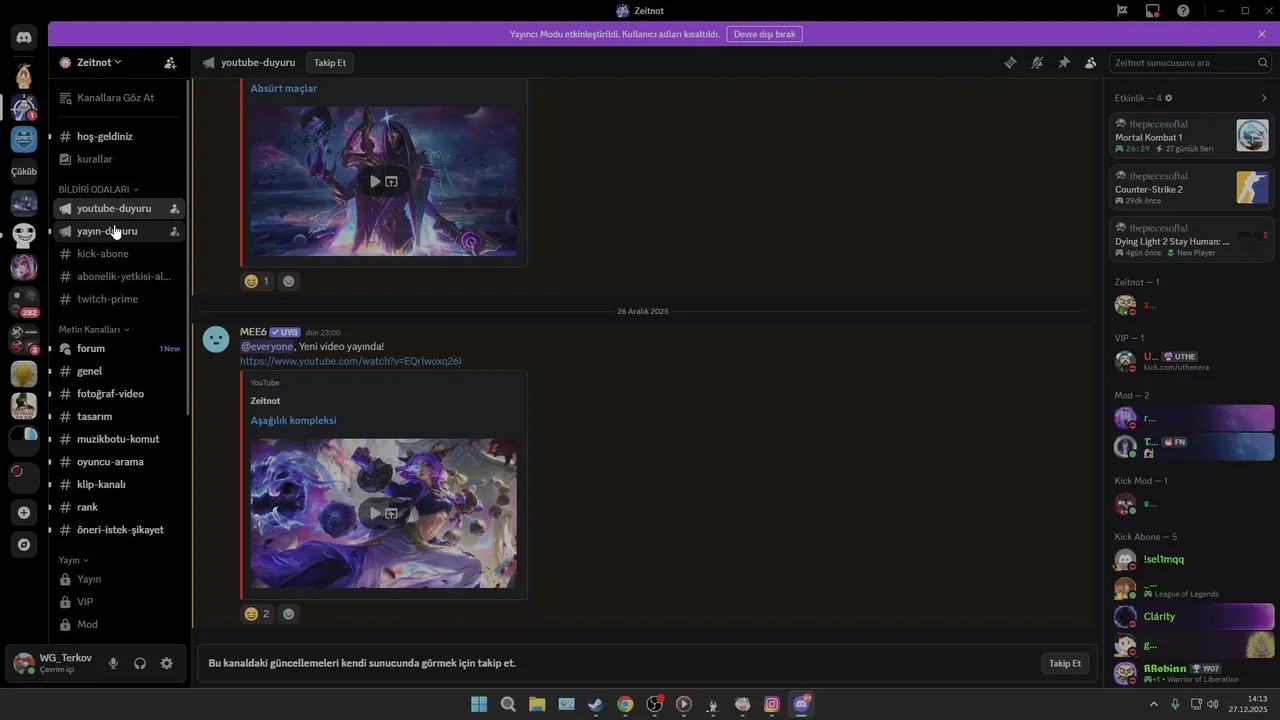Select the kick-abone channel

[x=119, y=254]
